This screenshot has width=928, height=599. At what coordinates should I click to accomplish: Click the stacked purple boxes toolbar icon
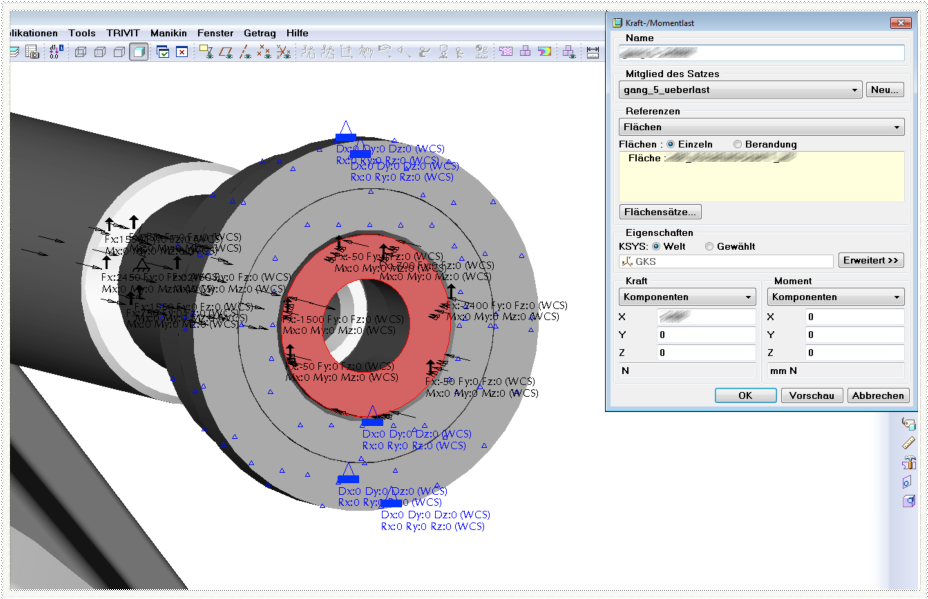pos(525,52)
